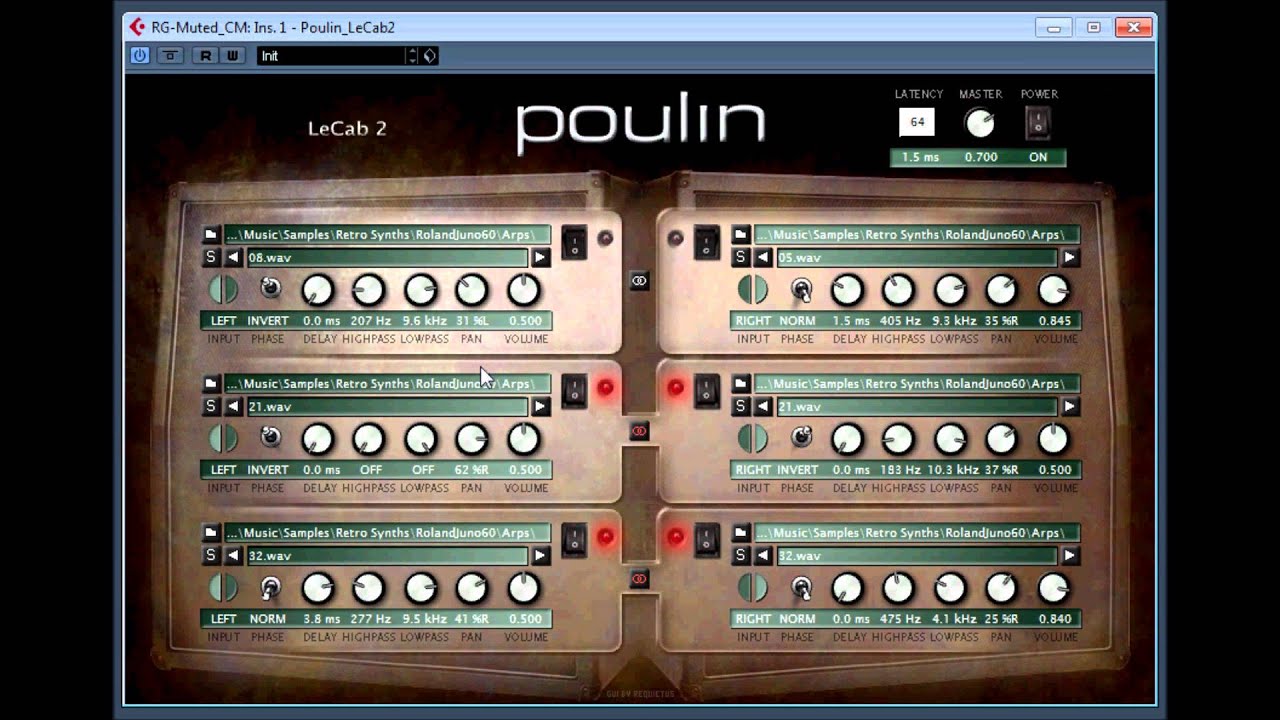Enable Write automation with W button
The height and width of the screenshot is (720, 1280).
coord(232,56)
